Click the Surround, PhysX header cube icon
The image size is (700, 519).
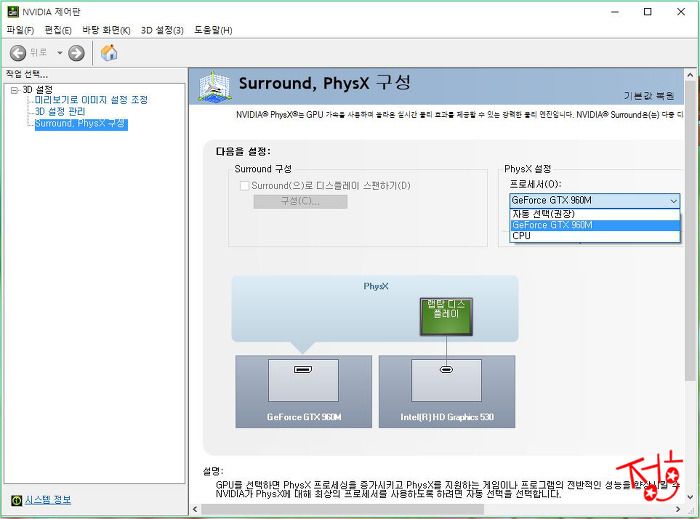point(215,86)
